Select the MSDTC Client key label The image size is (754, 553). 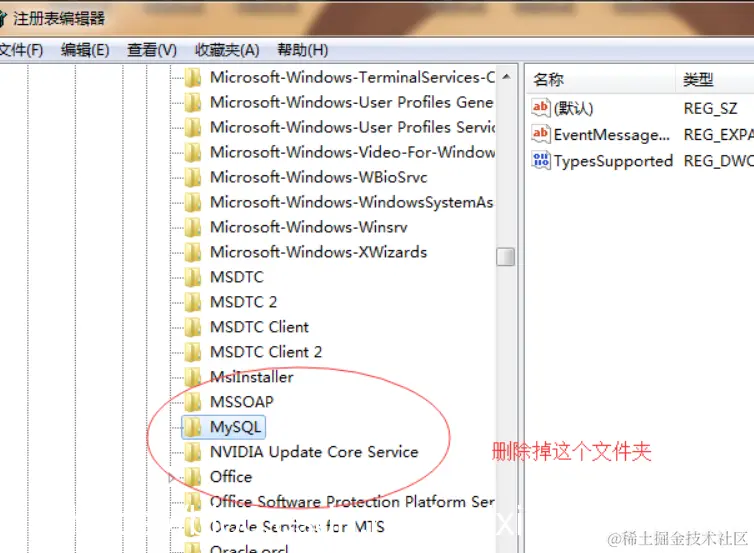pos(259,327)
